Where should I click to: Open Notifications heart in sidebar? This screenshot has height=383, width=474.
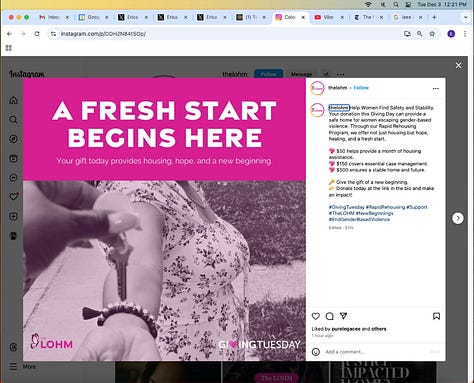click(x=13, y=197)
